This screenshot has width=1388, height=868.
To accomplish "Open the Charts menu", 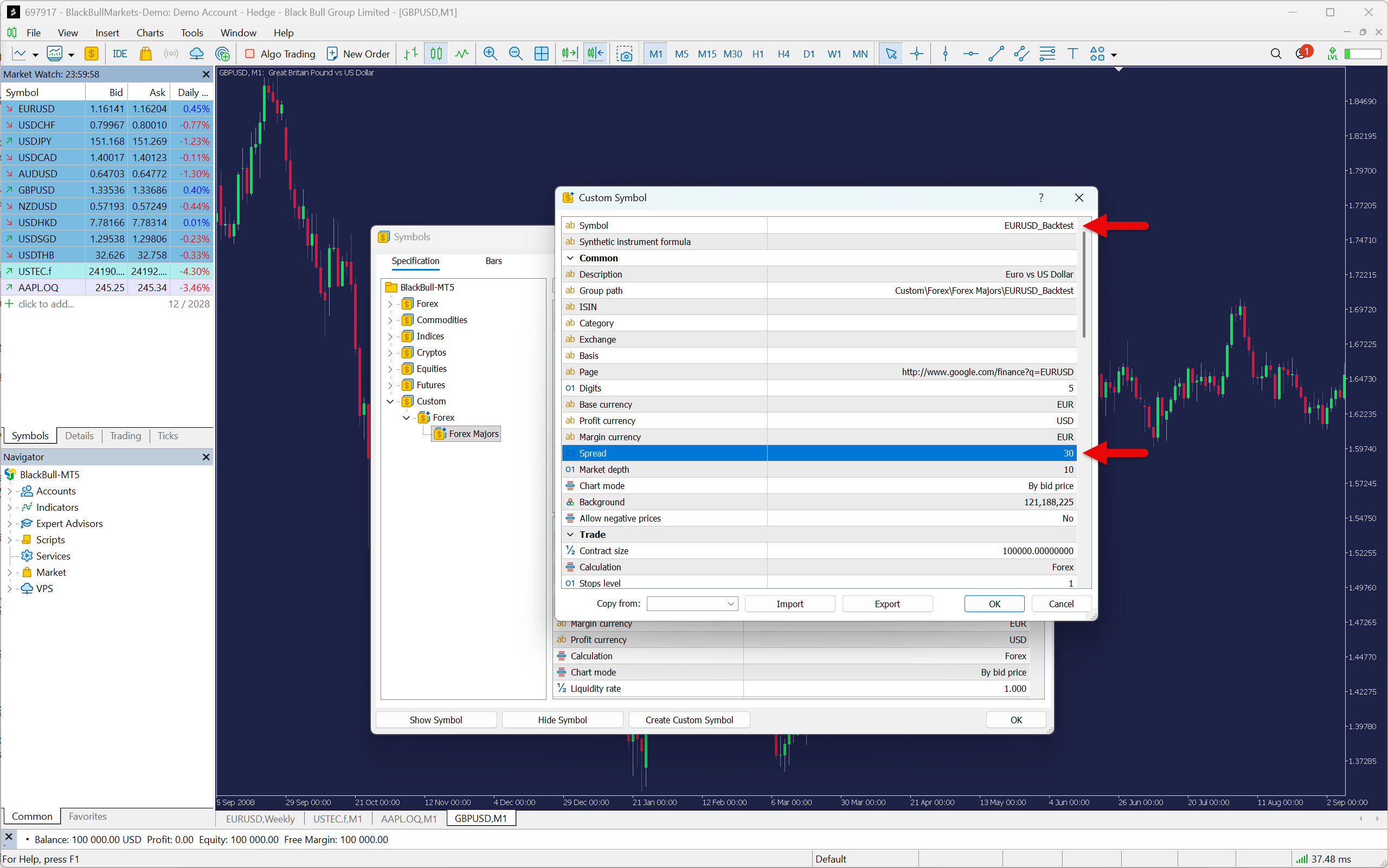I will point(149,33).
